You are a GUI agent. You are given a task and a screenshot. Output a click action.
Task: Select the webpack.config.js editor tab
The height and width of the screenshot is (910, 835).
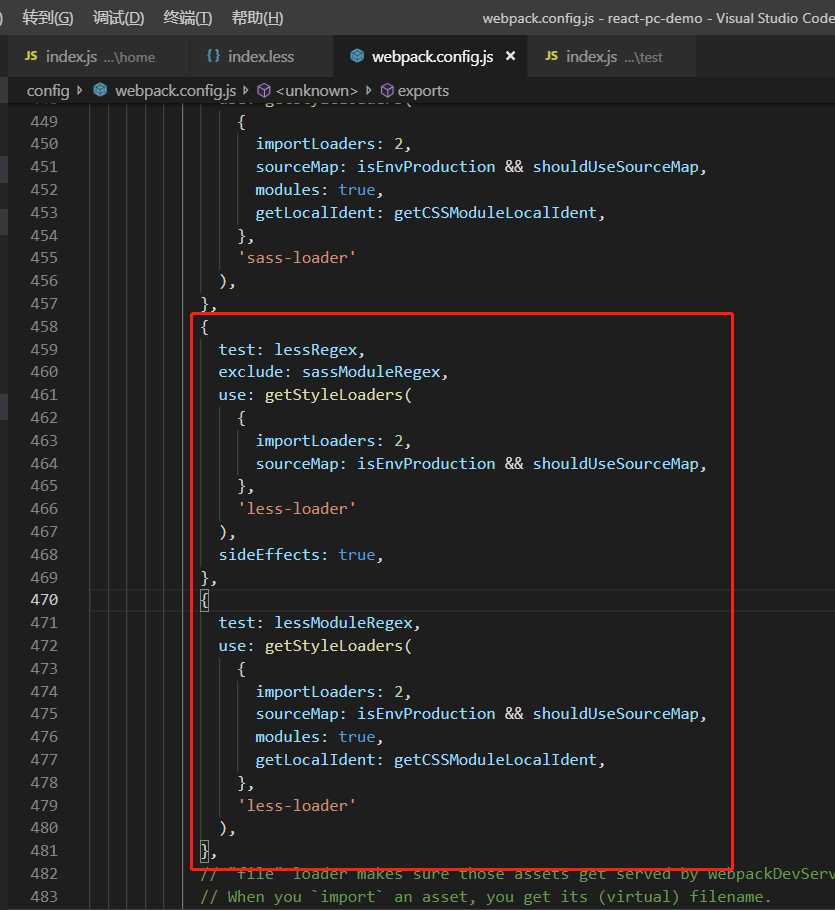click(432, 56)
